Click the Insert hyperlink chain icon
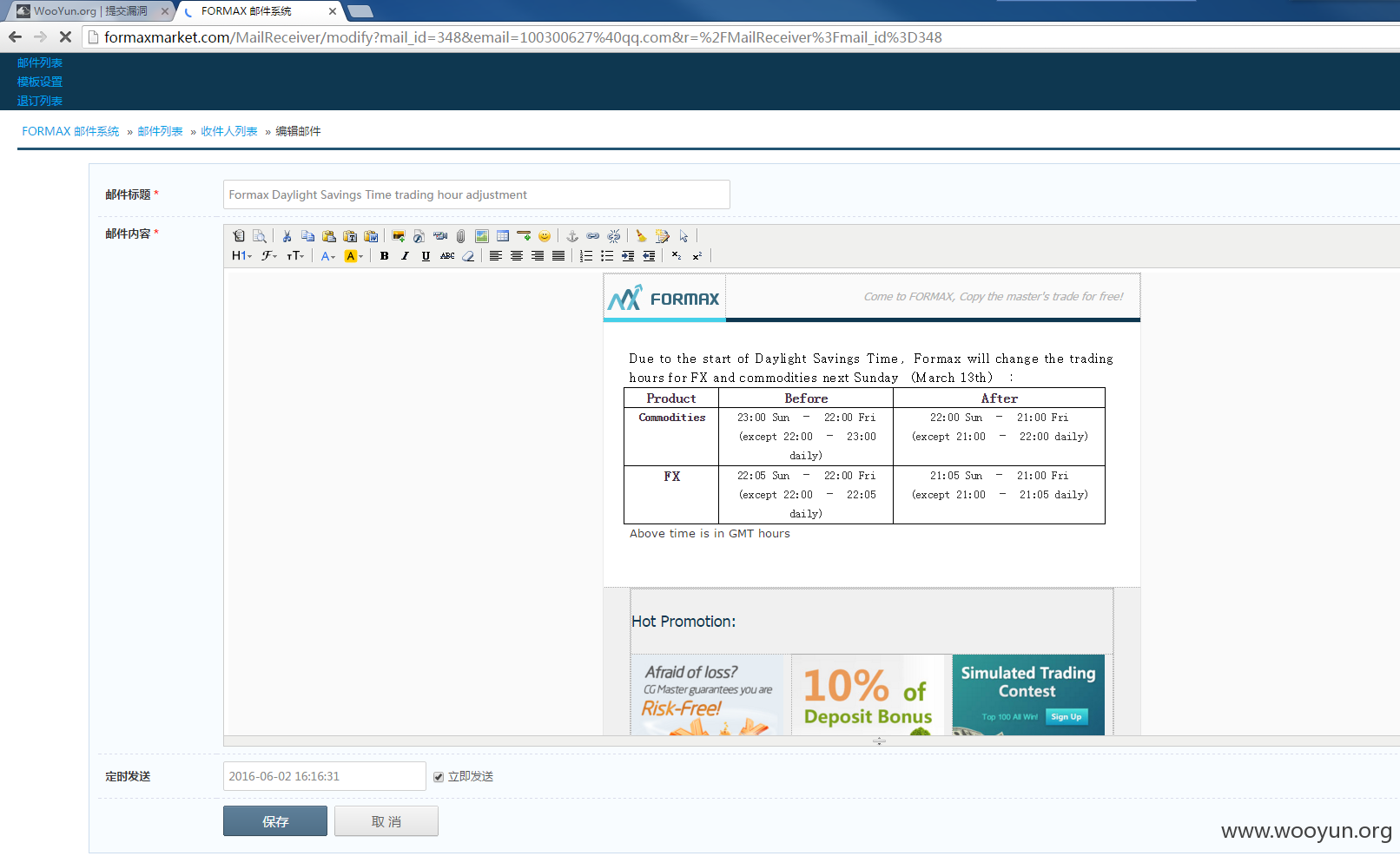The height and width of the screenshot is (856, 1400). [x=593, y=236]
